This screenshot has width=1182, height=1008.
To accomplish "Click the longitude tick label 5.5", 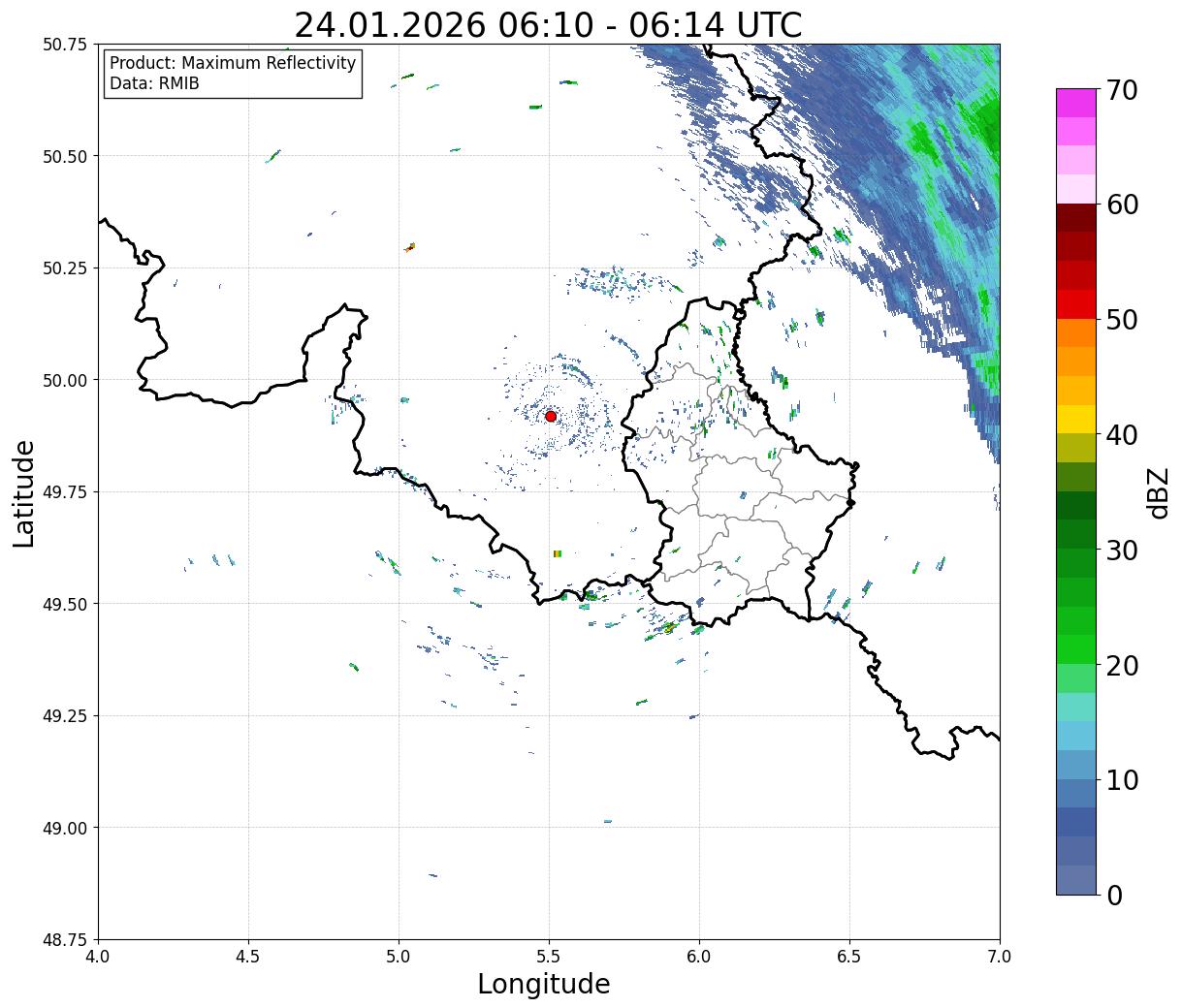I will [549, 957].
